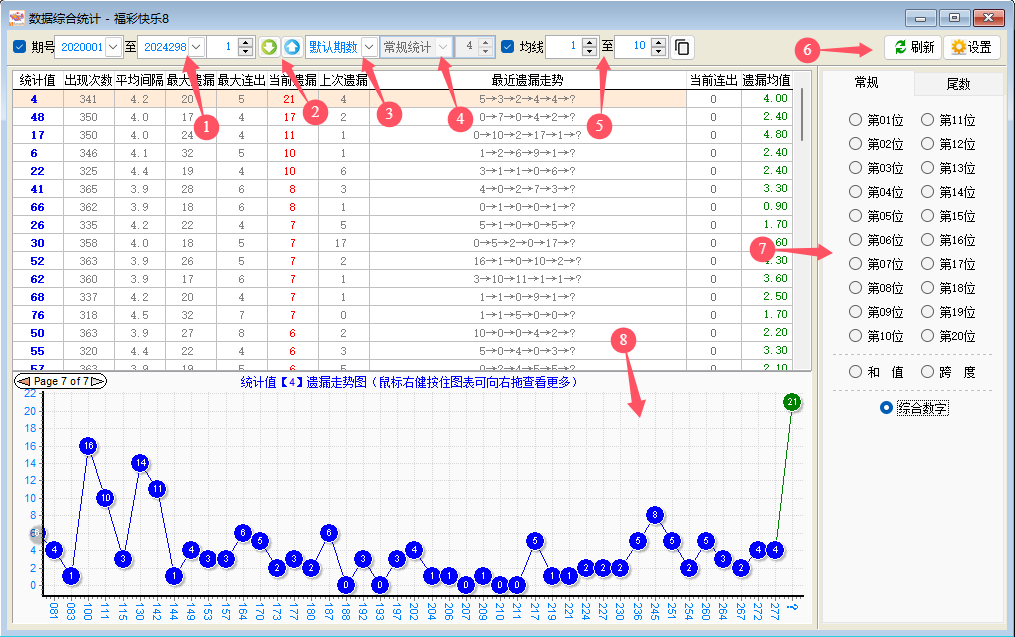Click the green down-arrow icon button
Viewport: 1015px width, 637px height.
click(269, 47)
